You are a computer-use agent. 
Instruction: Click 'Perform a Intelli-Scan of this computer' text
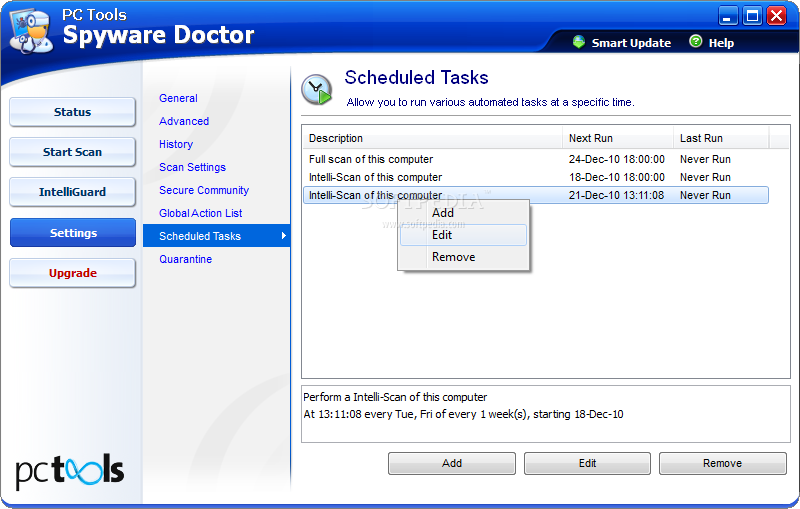point(395,397)
